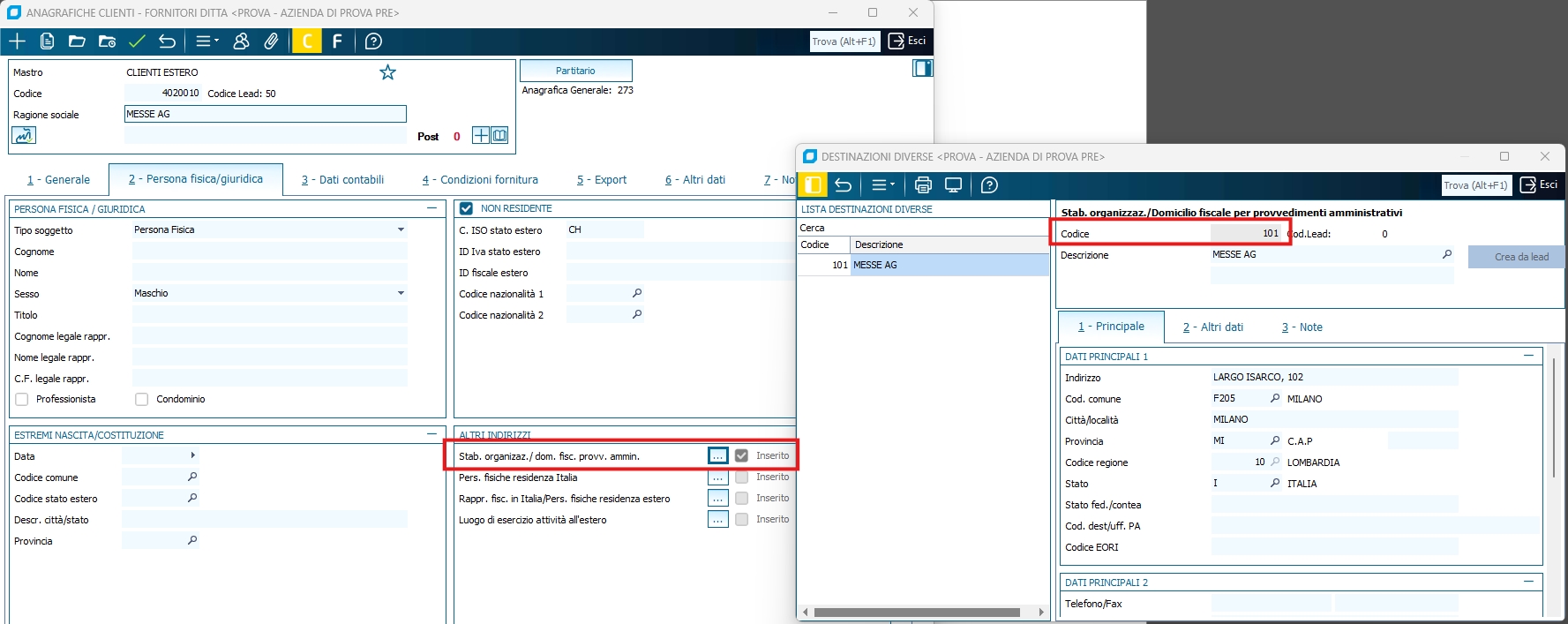Search Codice nazionalità 2 lookup icon
1568x624 pixels.
pyautogui.click(x=637, y=314)
